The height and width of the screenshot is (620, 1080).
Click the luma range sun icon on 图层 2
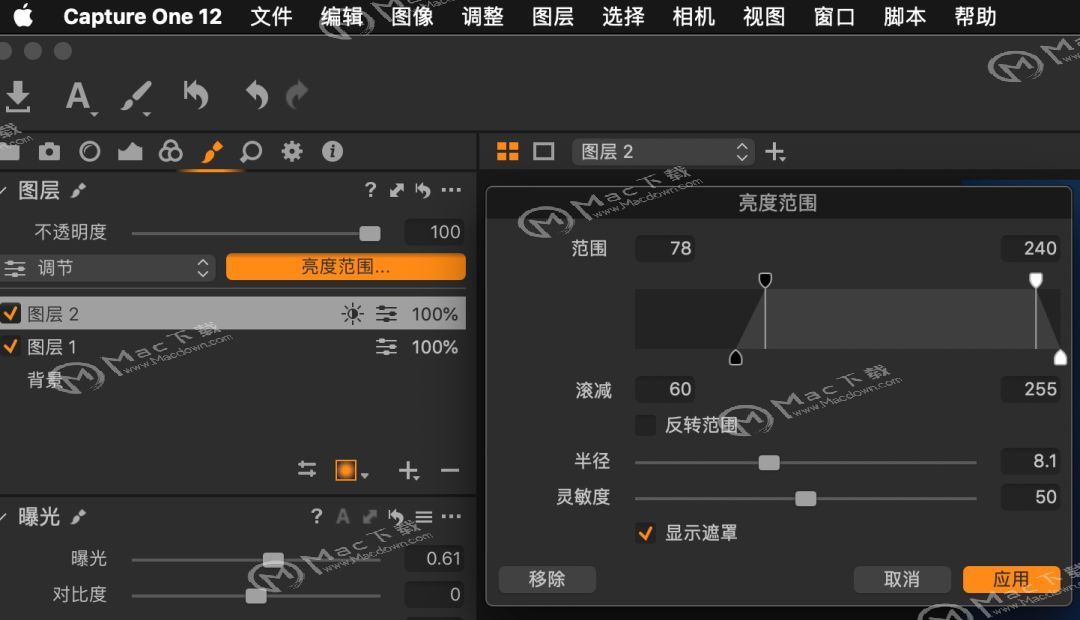353,314
